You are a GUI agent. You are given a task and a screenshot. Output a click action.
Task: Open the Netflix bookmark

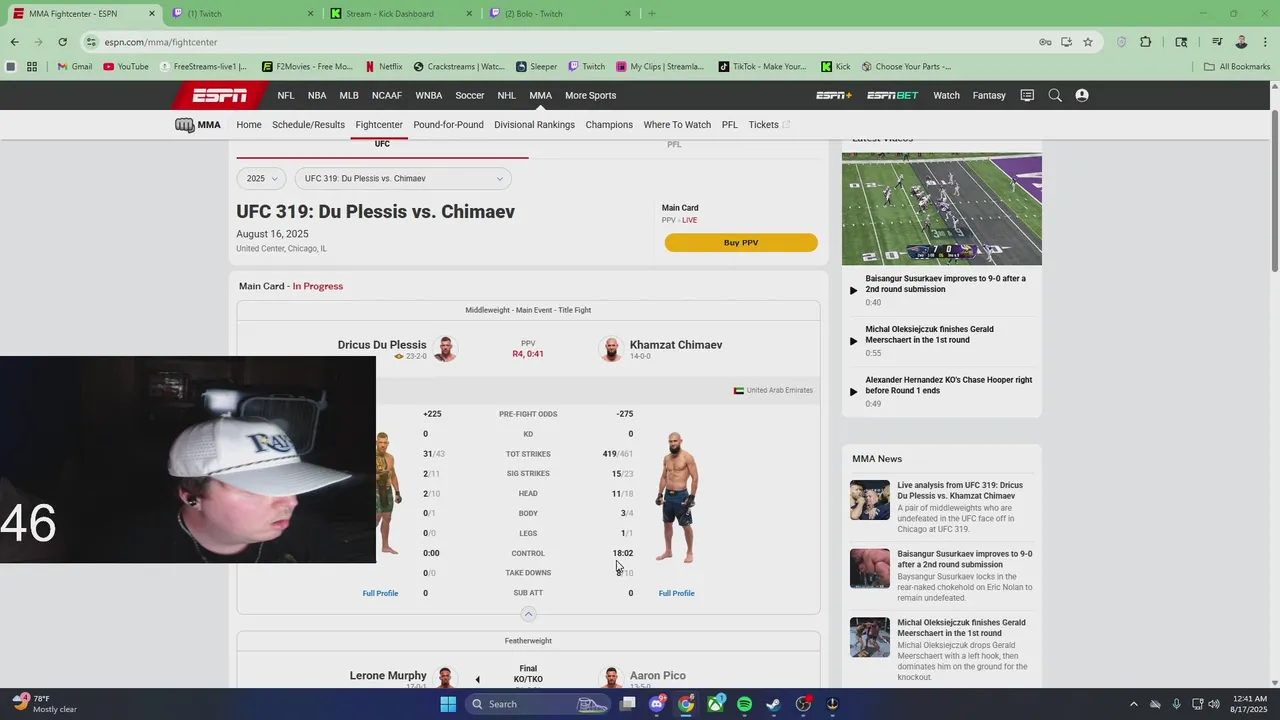(x=384, y=67)
